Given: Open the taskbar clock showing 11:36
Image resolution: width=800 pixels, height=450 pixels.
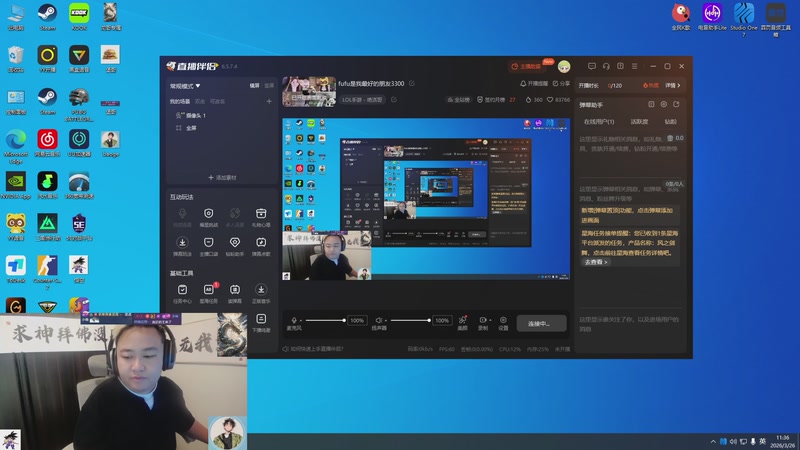Looking at the screenshot, I should pos(783,441).
